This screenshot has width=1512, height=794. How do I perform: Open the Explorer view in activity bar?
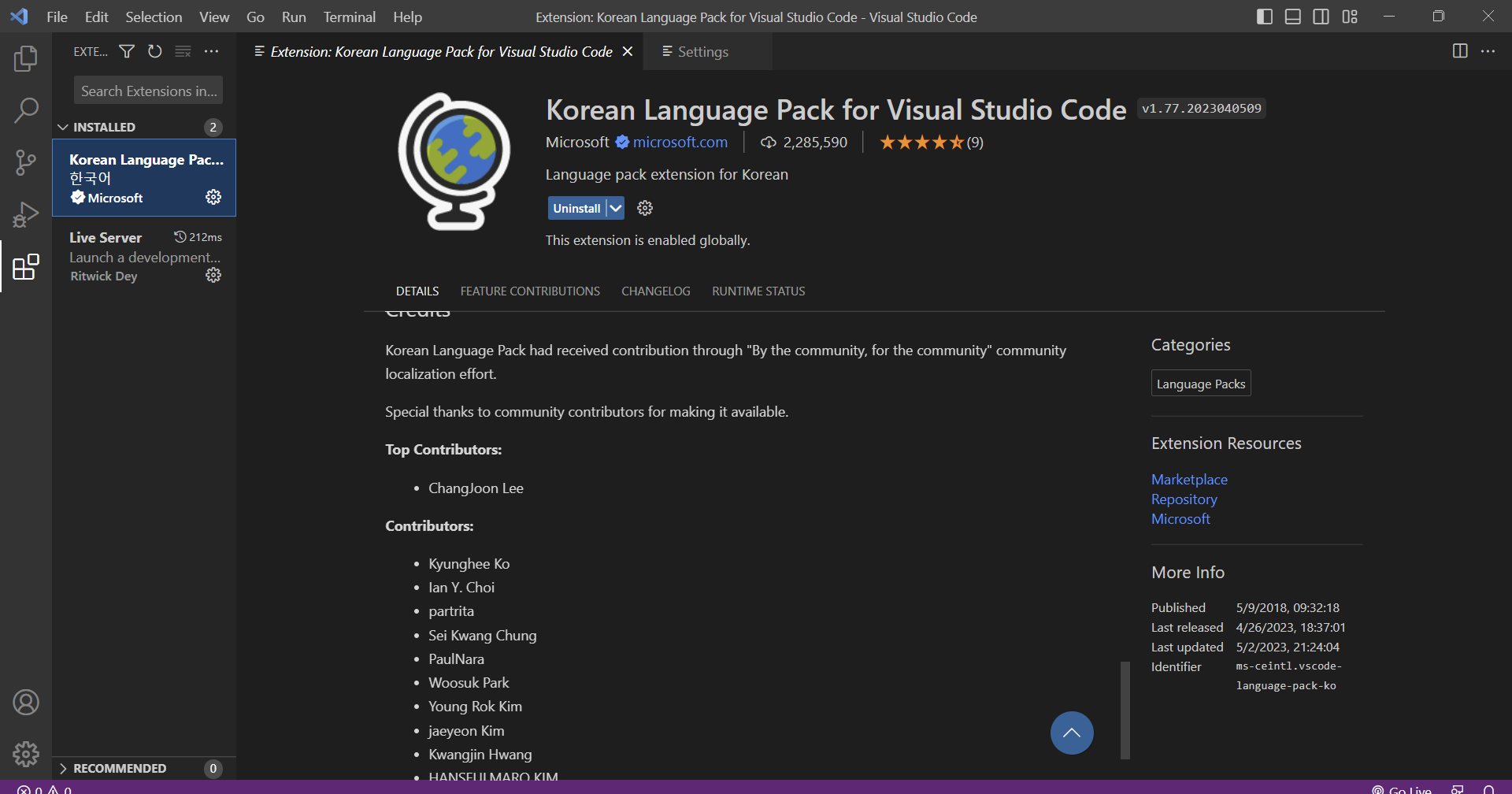tap(26, 58)
